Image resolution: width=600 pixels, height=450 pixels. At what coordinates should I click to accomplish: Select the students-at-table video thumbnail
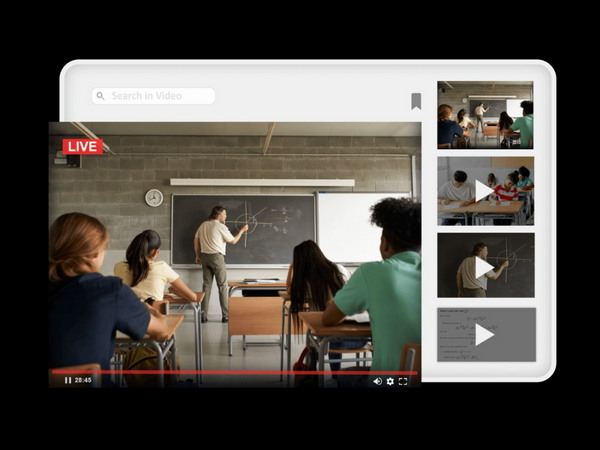[485, 190]
